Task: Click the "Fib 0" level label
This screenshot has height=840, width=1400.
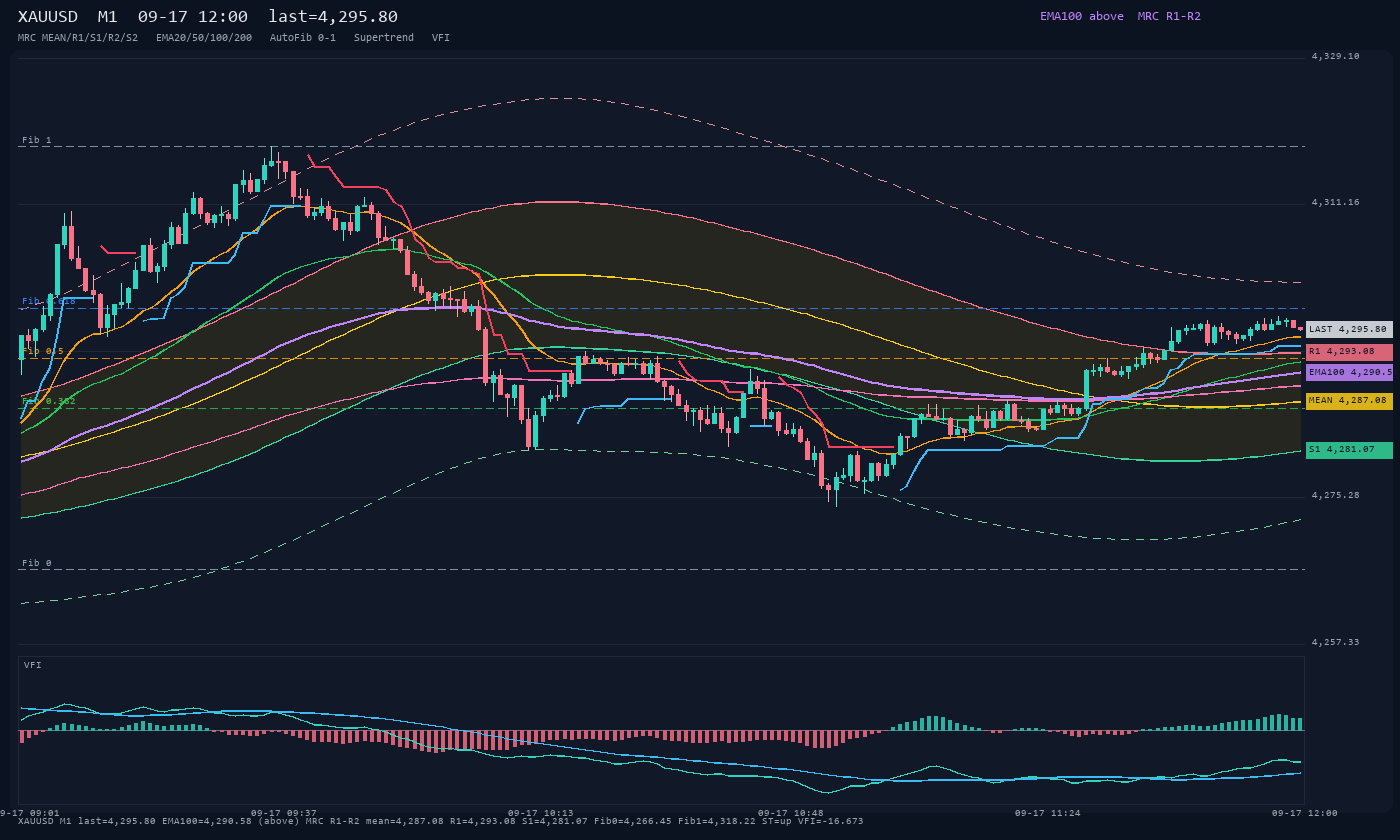Action: (x=37, y=563)
